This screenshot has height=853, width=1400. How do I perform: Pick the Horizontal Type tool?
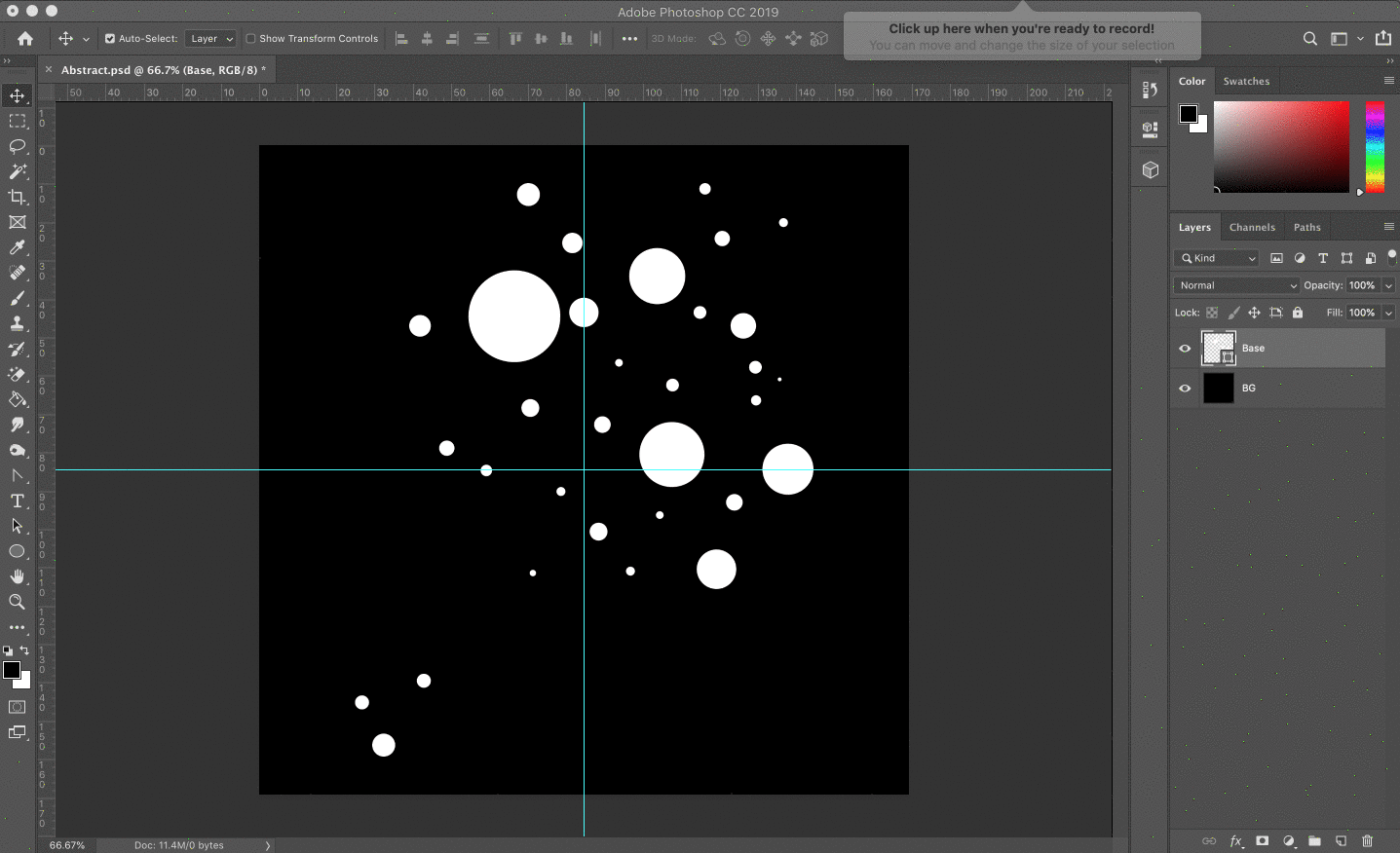pos(18,501)
